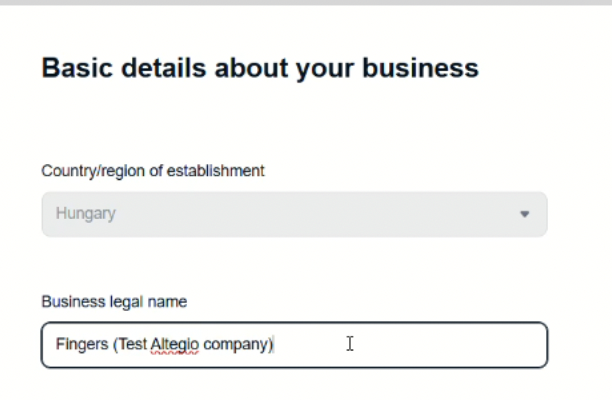Click the 'Country/region of establishment' label

[x=152, y=171]
